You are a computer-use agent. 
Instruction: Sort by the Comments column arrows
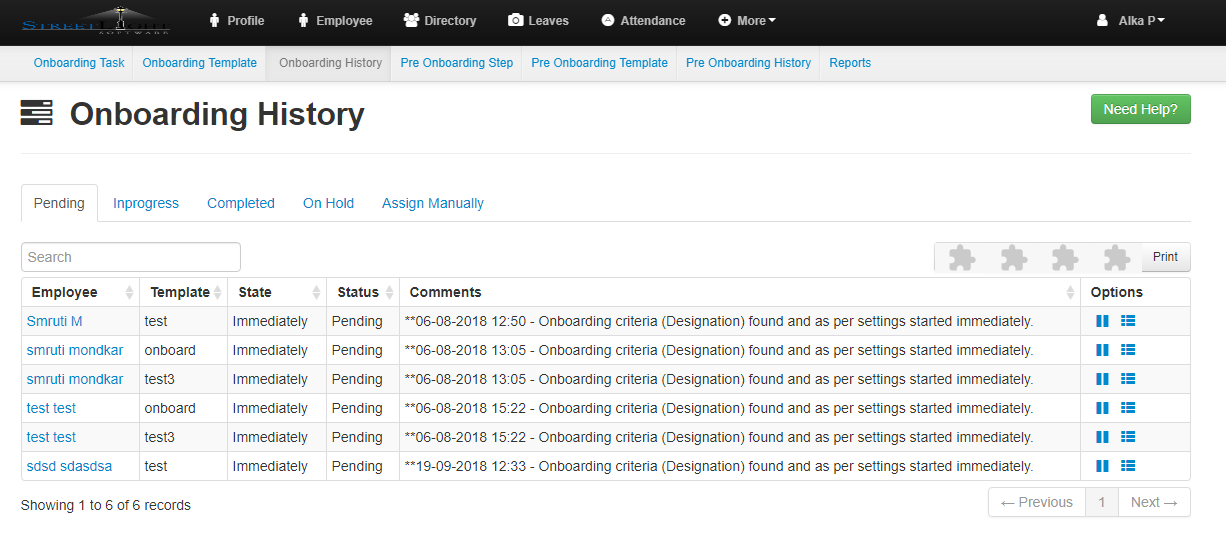coord(1069,293)
